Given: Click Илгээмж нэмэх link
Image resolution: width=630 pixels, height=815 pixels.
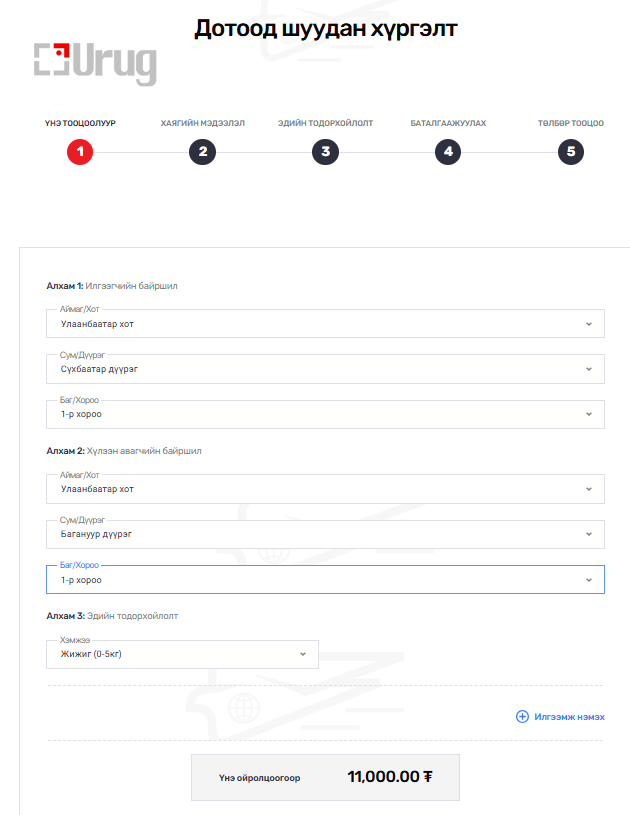Looking at the screenshot, I should coord(569,717).
